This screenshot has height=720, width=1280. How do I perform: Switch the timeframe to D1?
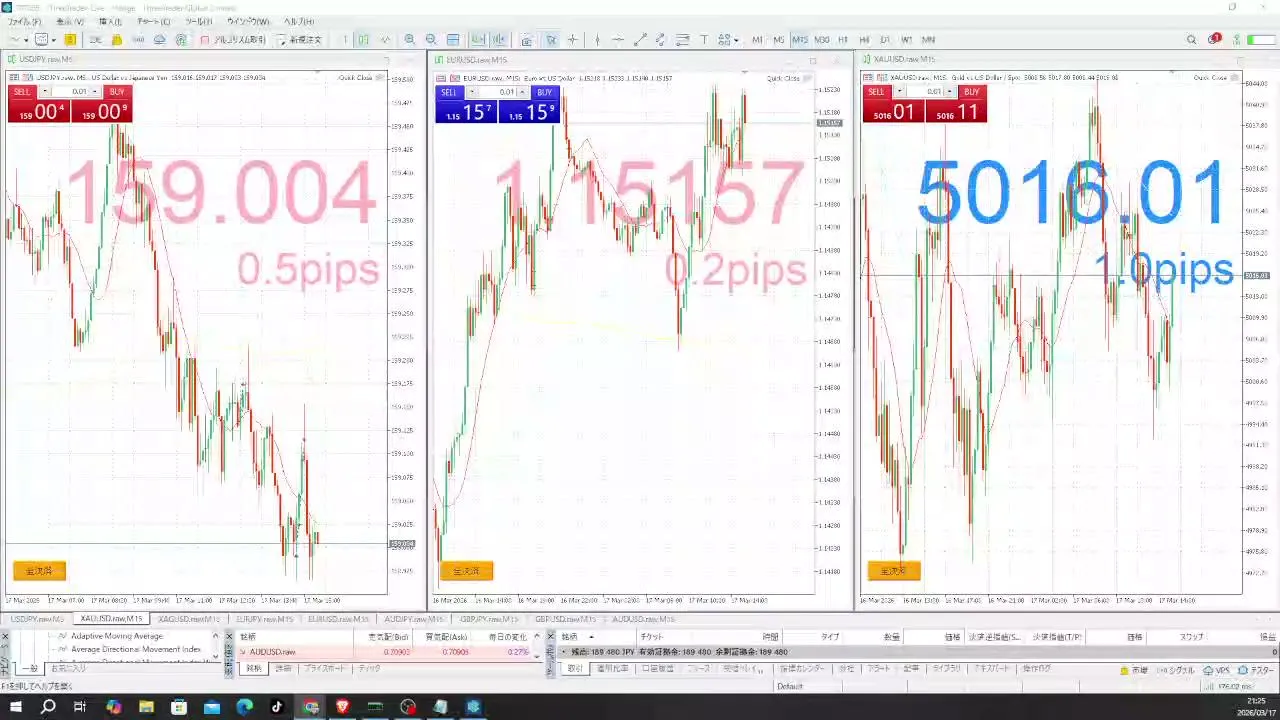coord(885,40)
